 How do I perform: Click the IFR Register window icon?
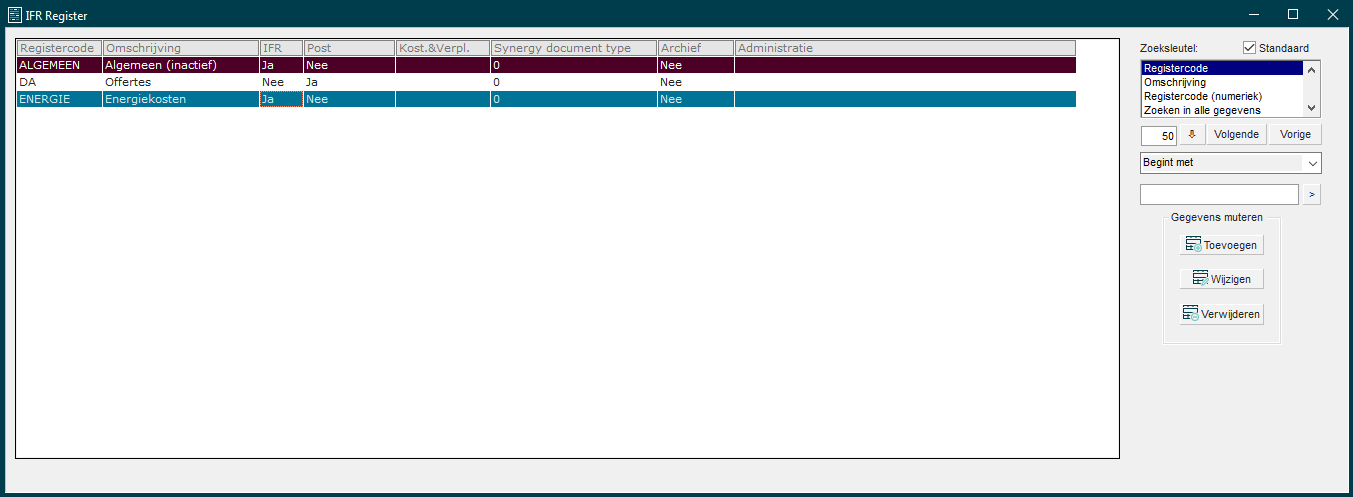coord(14,14)
